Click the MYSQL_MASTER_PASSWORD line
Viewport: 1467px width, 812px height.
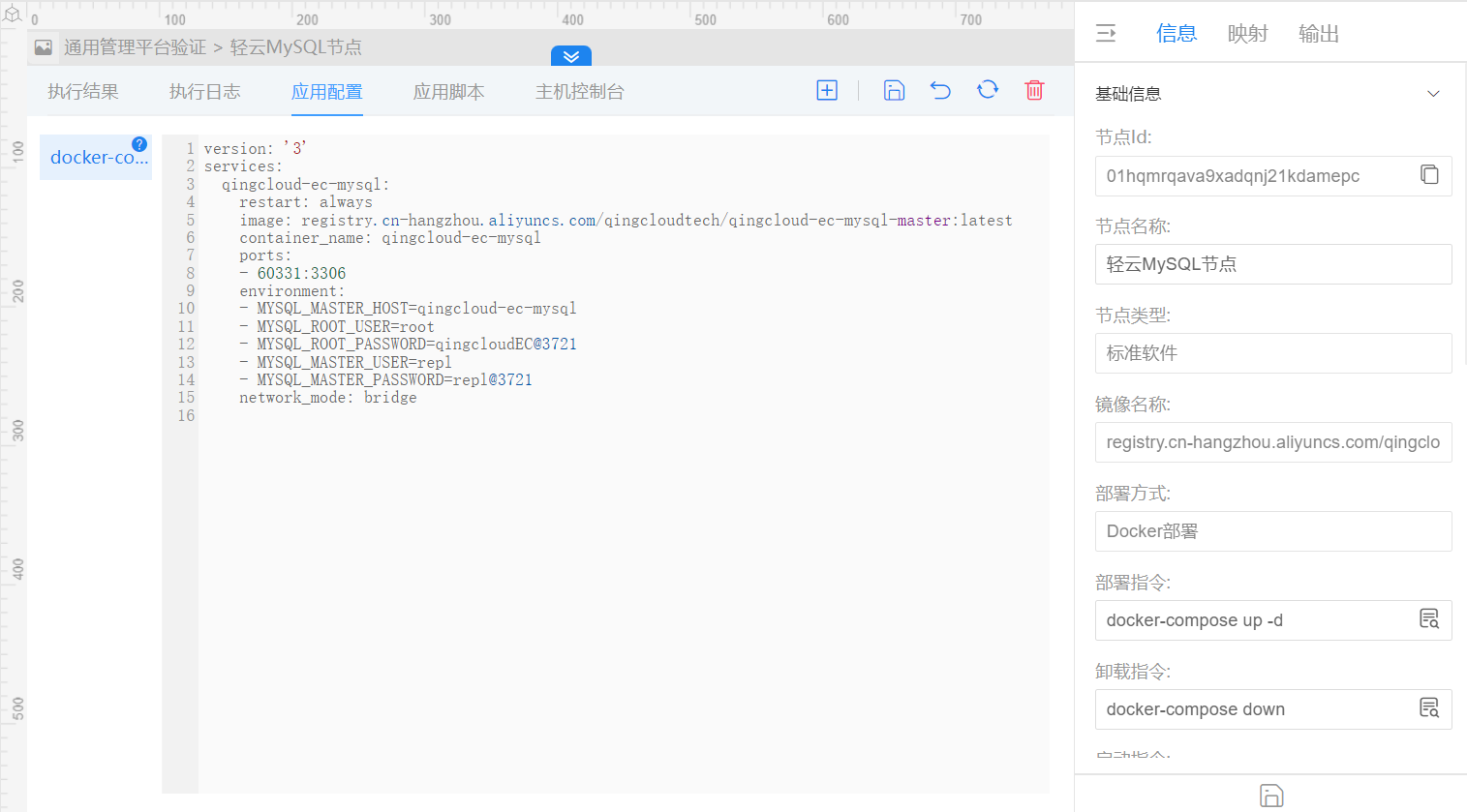coord(385,379)
